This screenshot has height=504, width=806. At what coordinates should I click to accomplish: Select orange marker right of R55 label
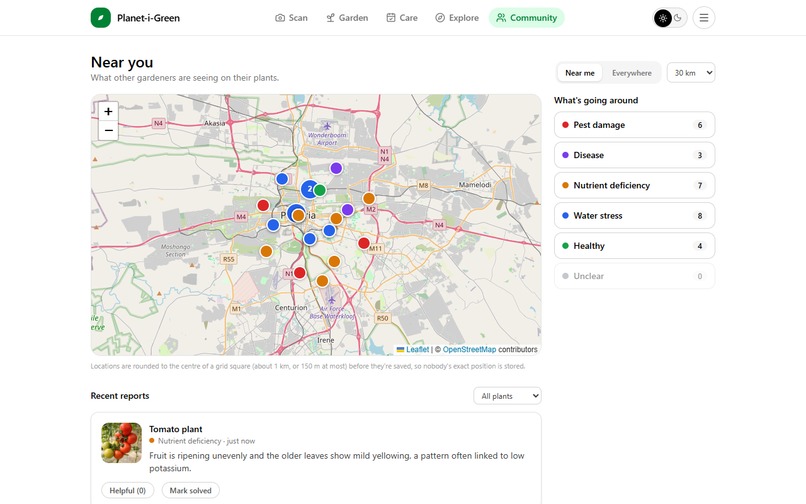(266, 251)
